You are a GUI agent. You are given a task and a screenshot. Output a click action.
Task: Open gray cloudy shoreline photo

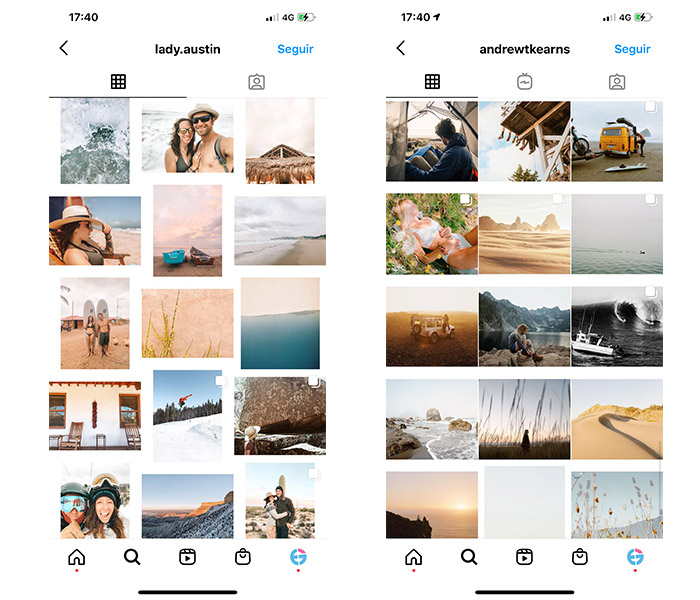pos(280,231)
